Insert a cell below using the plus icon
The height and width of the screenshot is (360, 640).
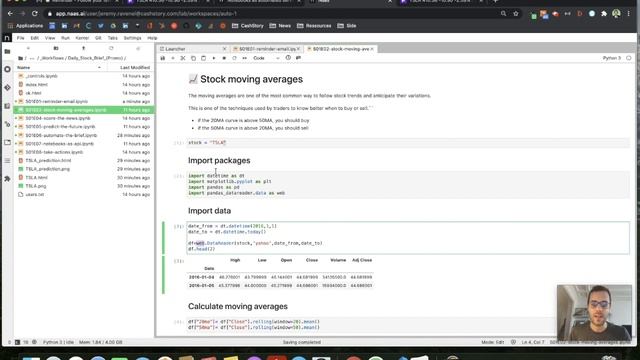click(173, 58)
